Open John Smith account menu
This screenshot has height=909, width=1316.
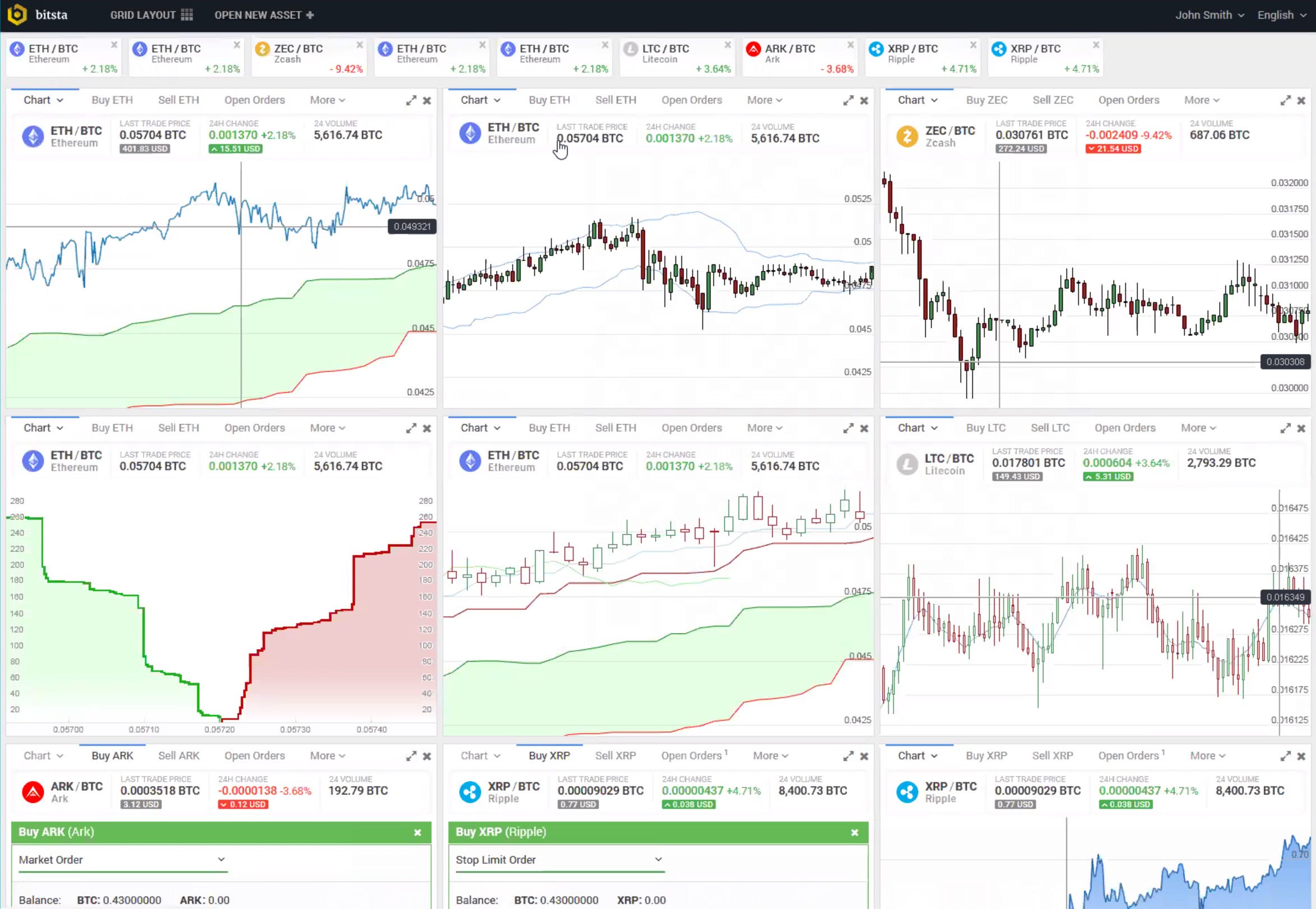[x=1210, y=15]
